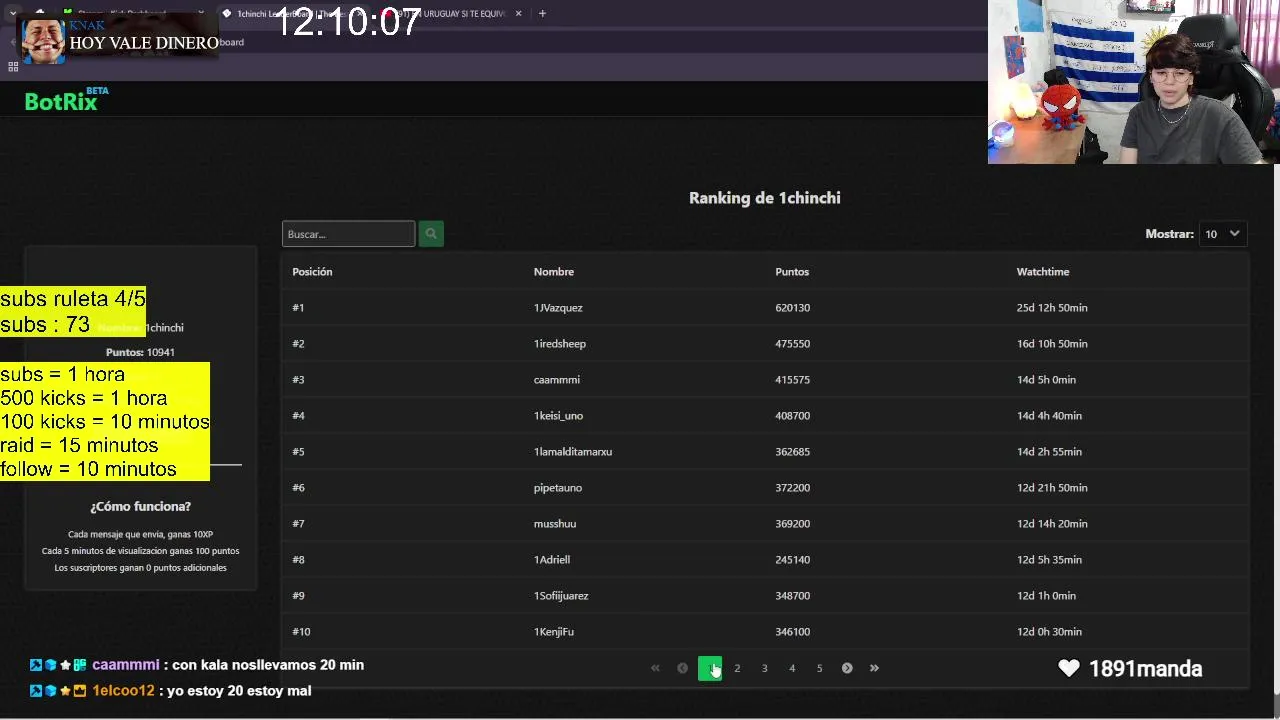
Task: Click the streamer webcam overlay
Action: (1133, 81)
